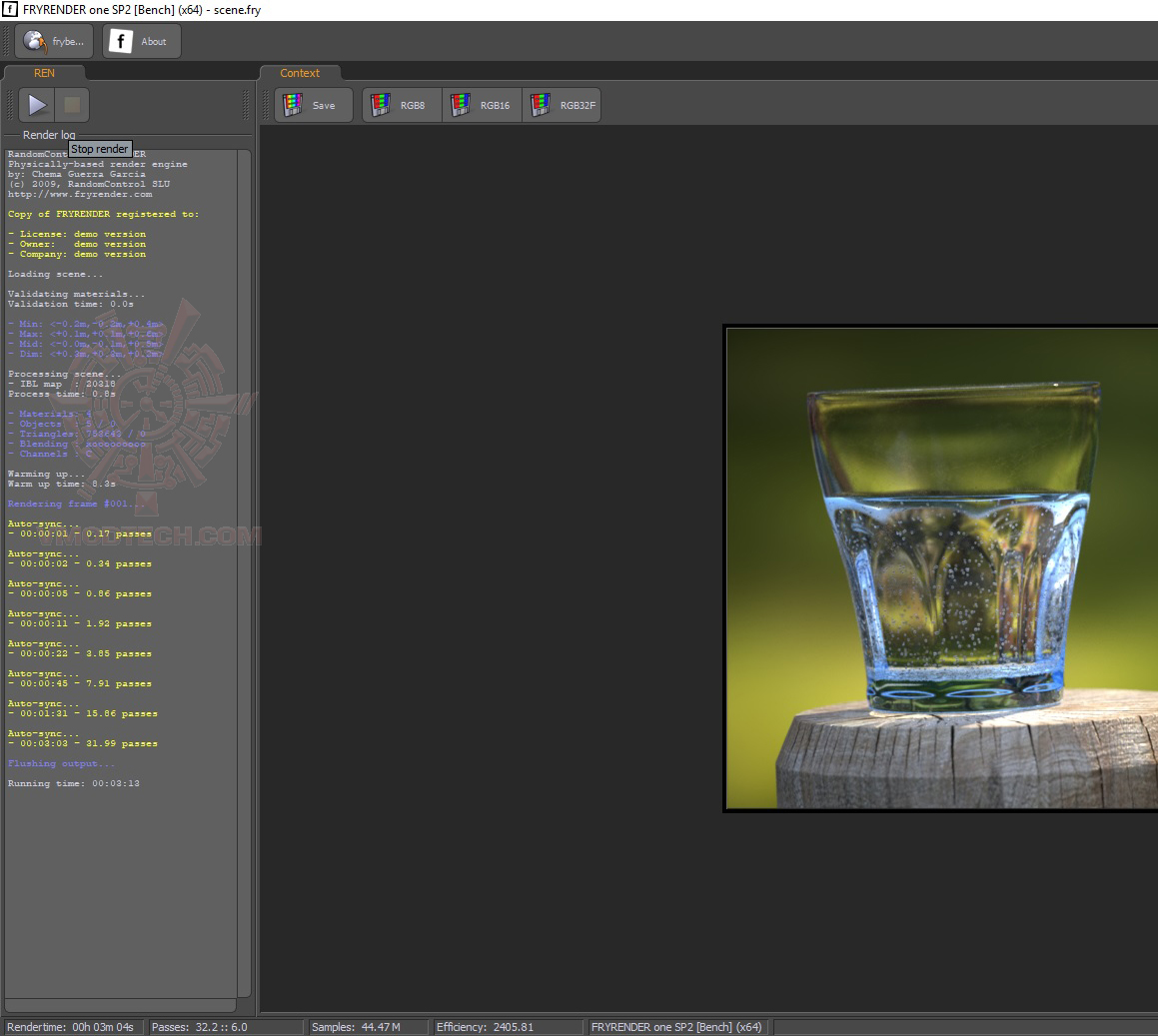Switch to the Context tab
Viewport: 1158px width, 1036px height.
click(300, 73)
